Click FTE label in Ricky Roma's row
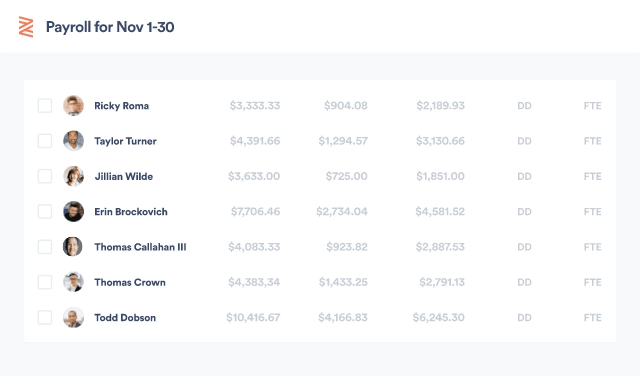The width and height of the screenshot is (640, 376). click(593, 106)
